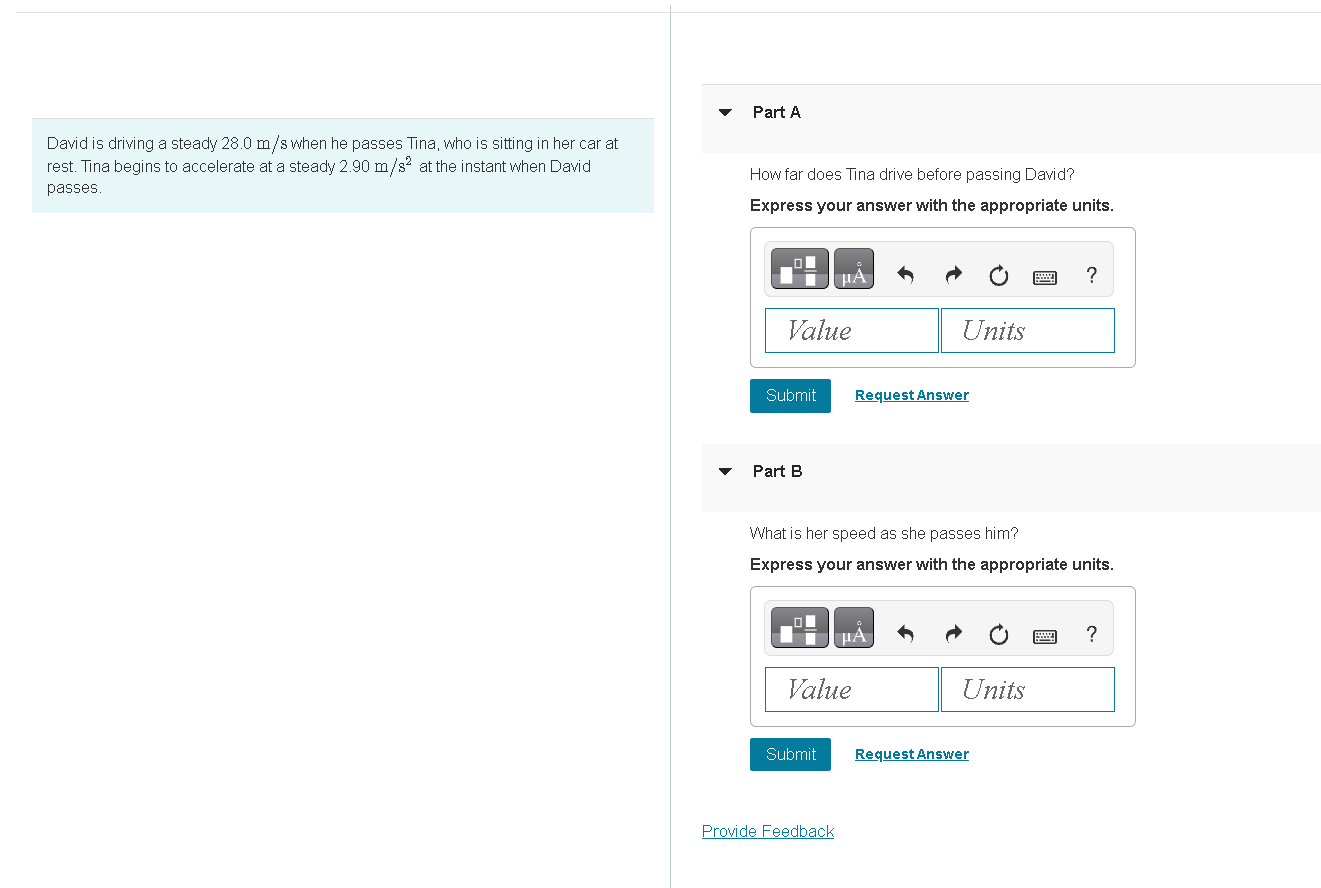Image resolution: width=1321 pixels, height=888 pixels.
Task: Open the Provide Feedback link
Action: [x=768, y=831]
